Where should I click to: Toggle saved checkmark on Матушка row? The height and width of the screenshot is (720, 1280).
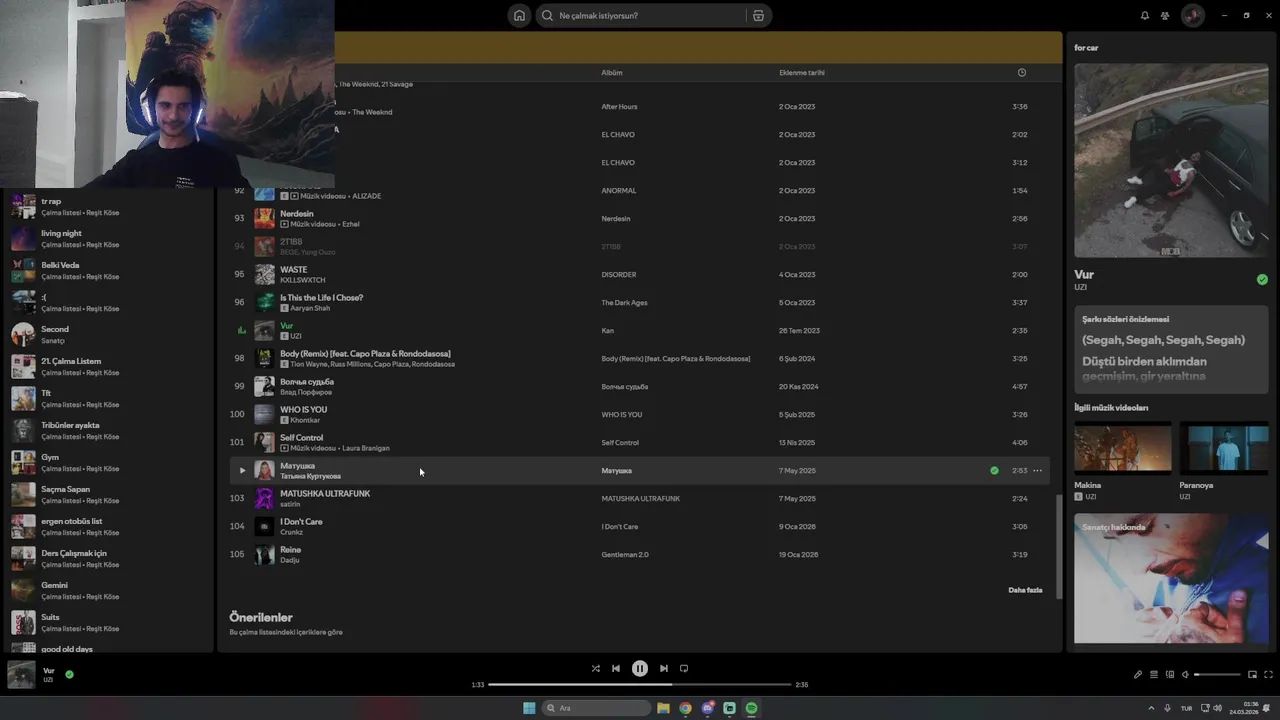coord(994,470)
